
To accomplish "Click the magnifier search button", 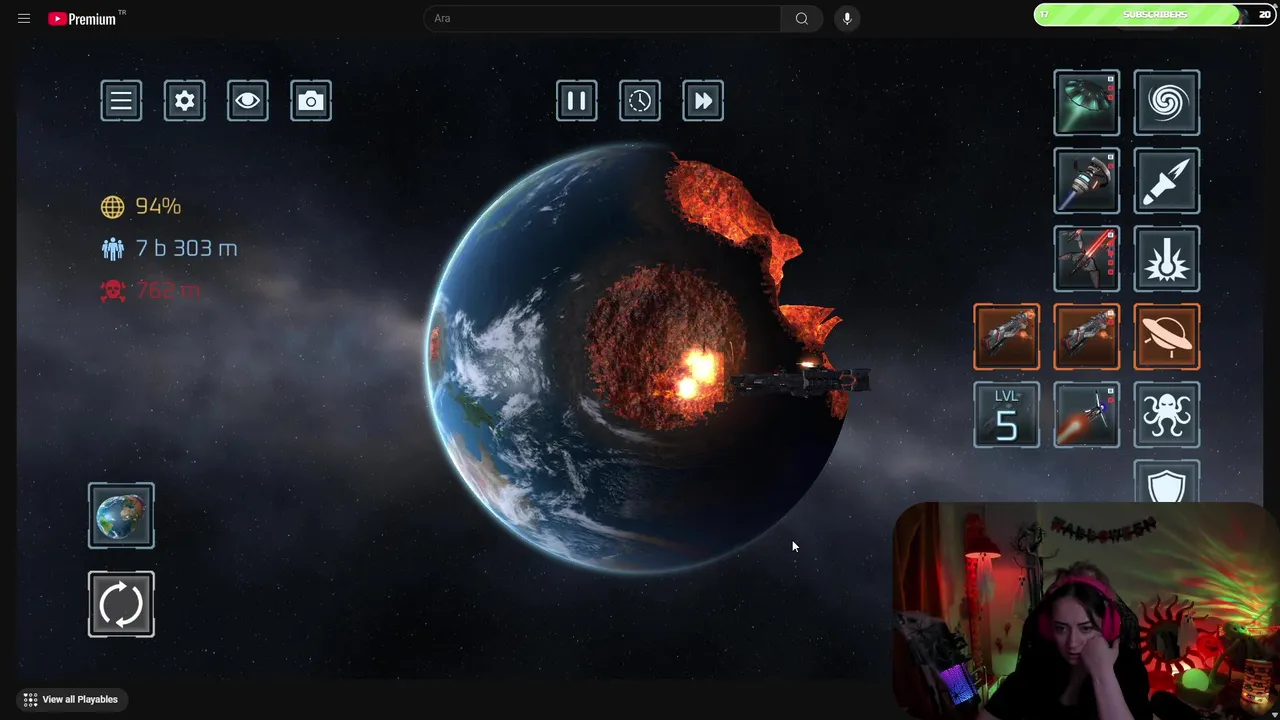I will pyautogui.click(x=801, y=18).
